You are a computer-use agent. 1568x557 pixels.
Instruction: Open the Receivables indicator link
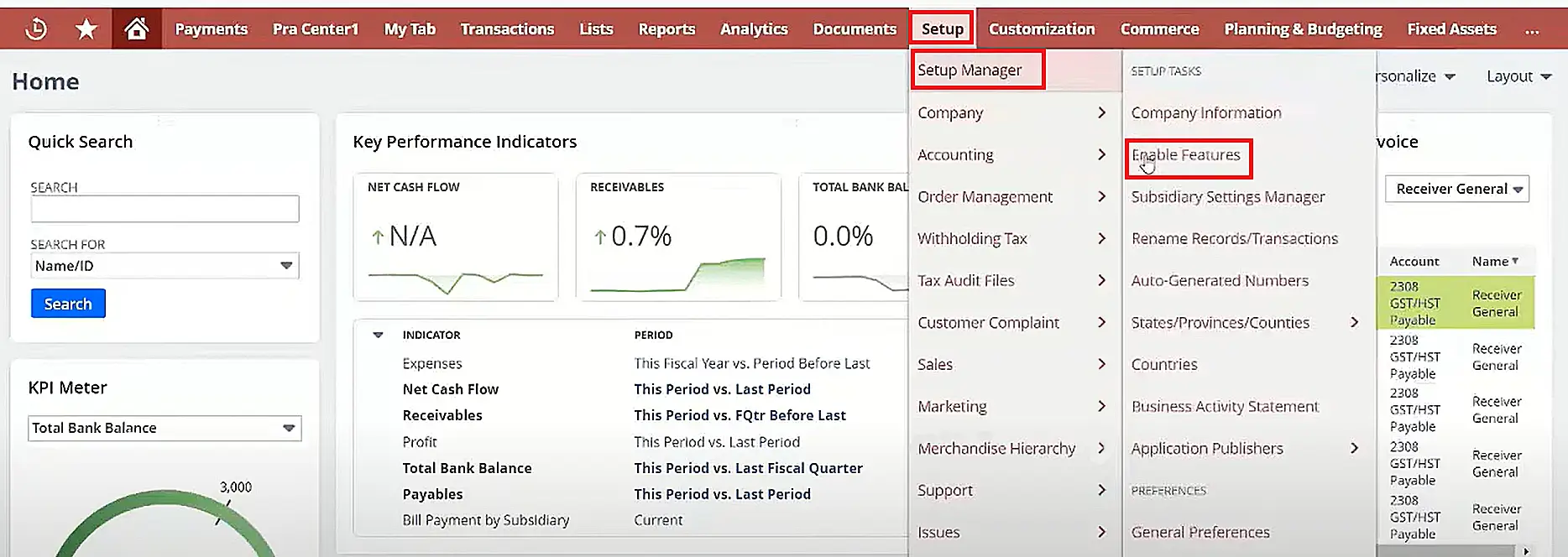coord(442,415)
